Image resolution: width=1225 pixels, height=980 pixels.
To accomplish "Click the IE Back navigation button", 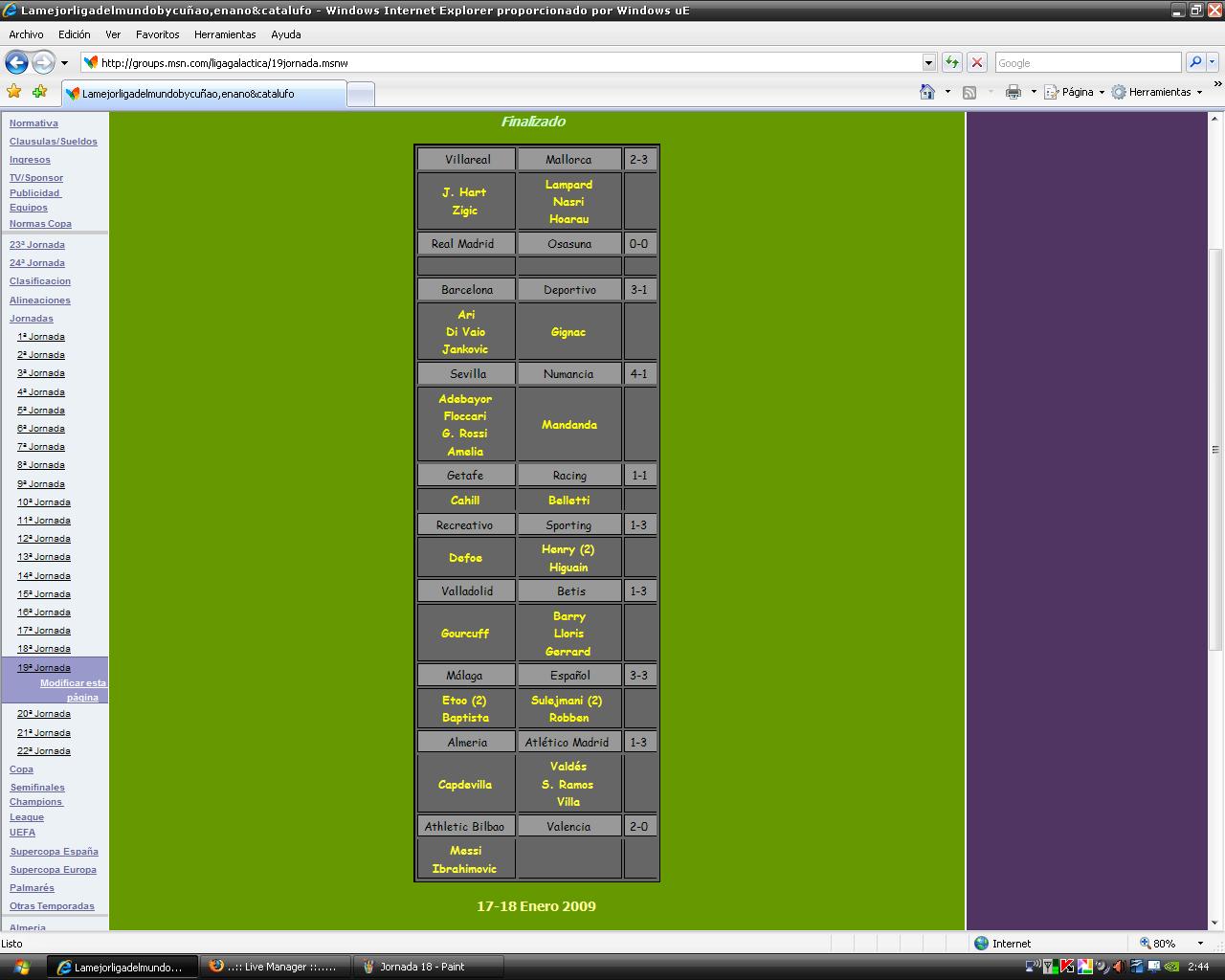I will coord(16,62).
